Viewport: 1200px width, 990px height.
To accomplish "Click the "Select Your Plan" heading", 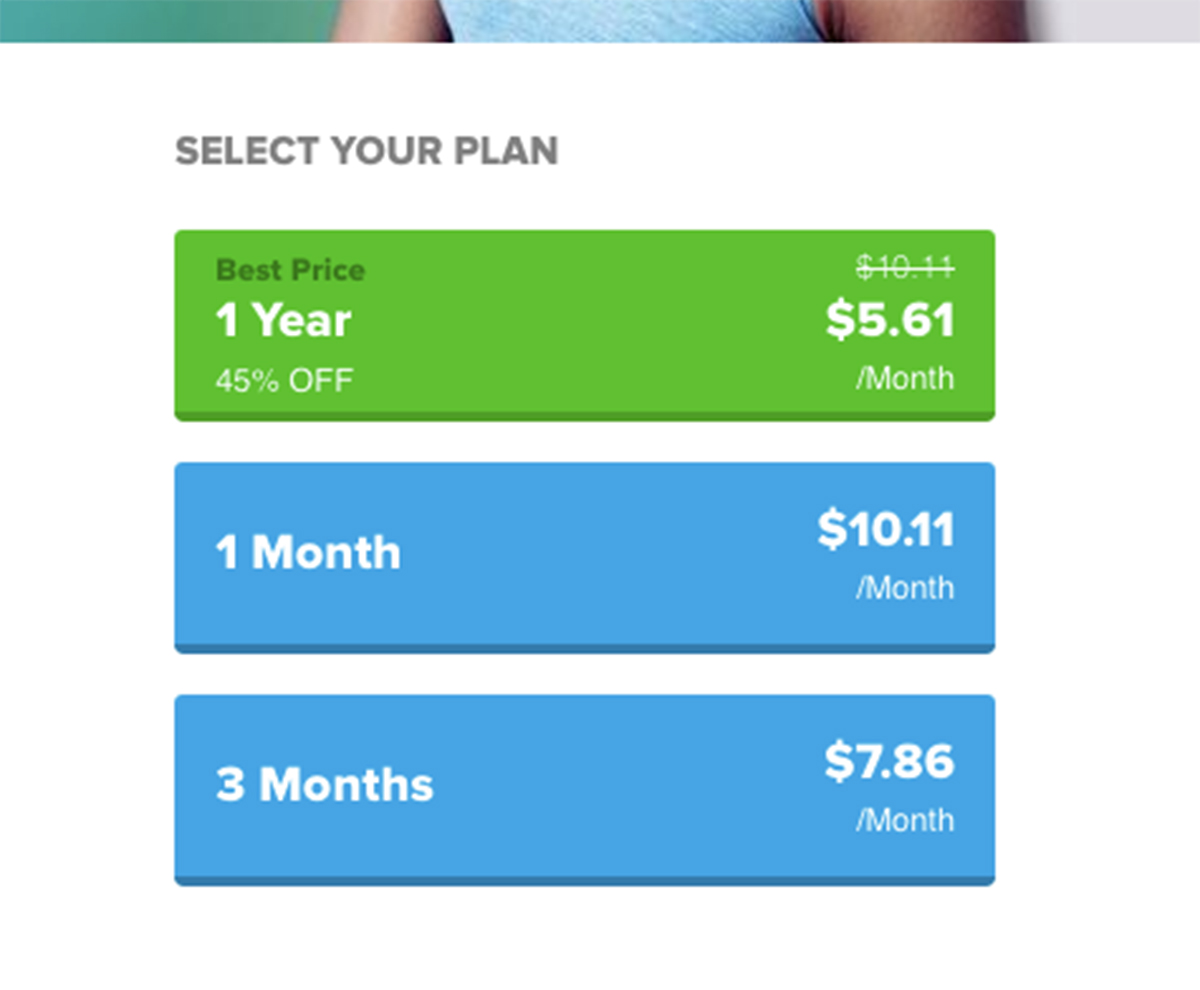I will click(x=366, y=152).
